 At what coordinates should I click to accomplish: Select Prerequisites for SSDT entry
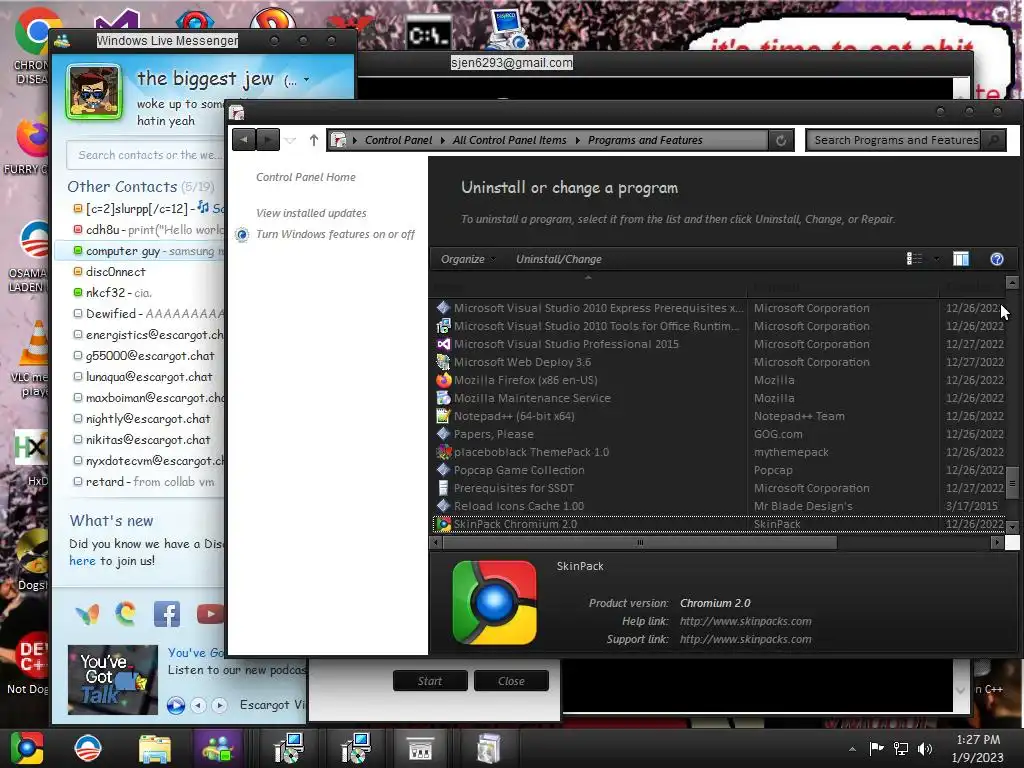[x=718, y=488]
